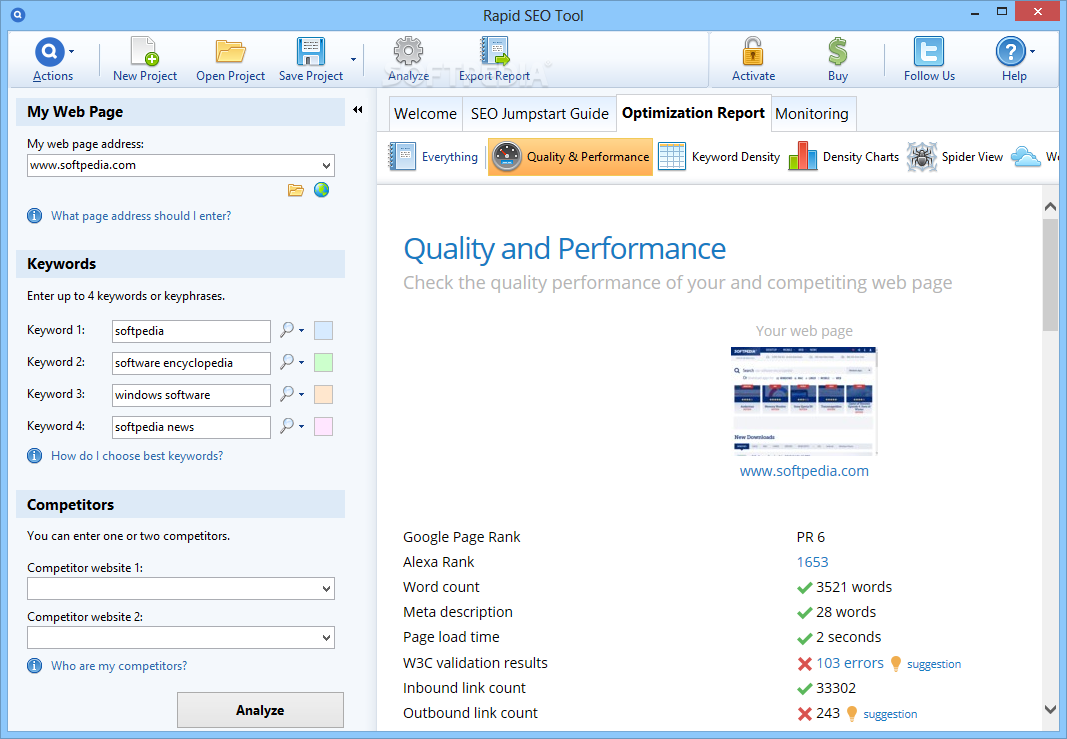The height and width of the screenshot is (739, 1067).
Task: Expand Competitor website 2 dropdown
Action: point(327,638)
